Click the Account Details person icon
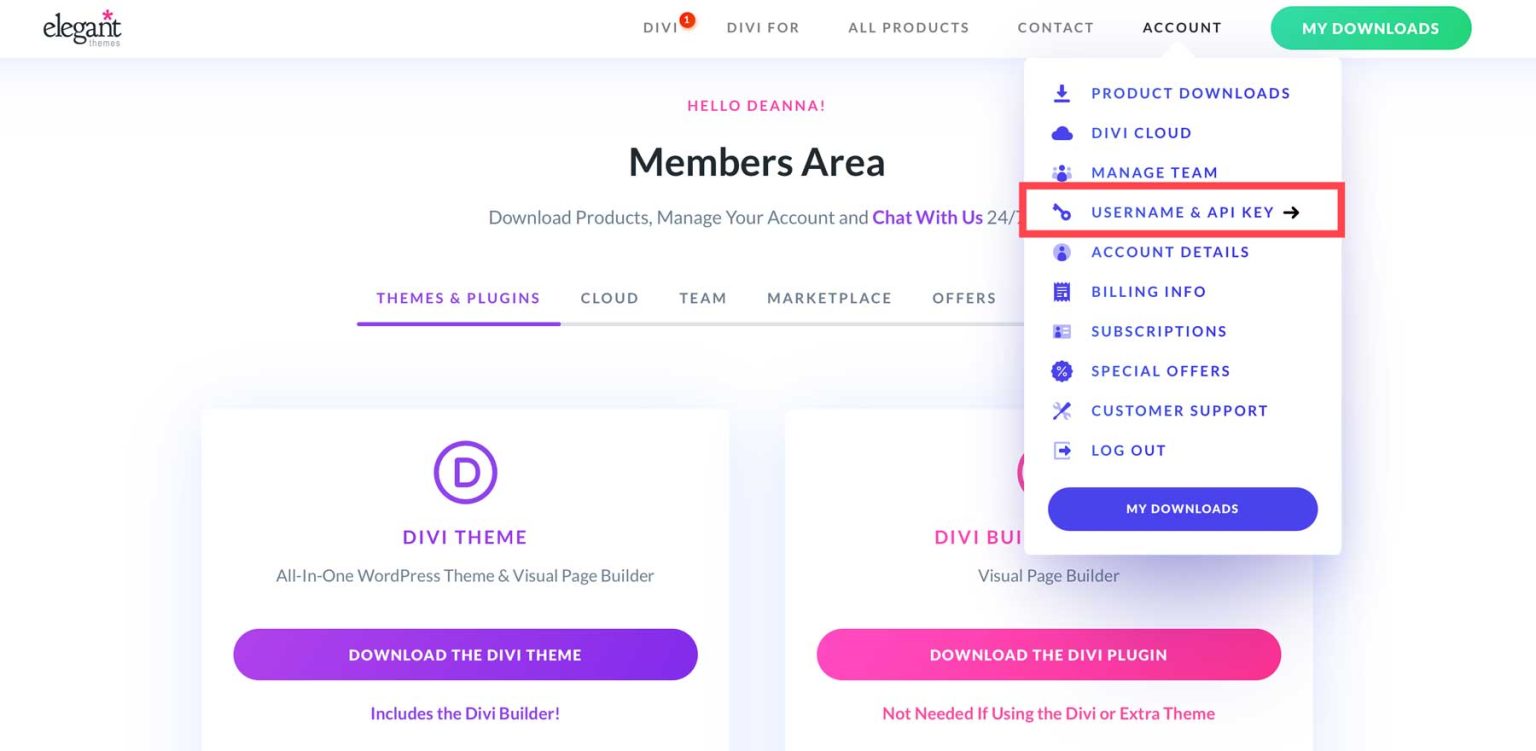Image resolution: width=1536 pixels, height=751 pixels. 1060,252
